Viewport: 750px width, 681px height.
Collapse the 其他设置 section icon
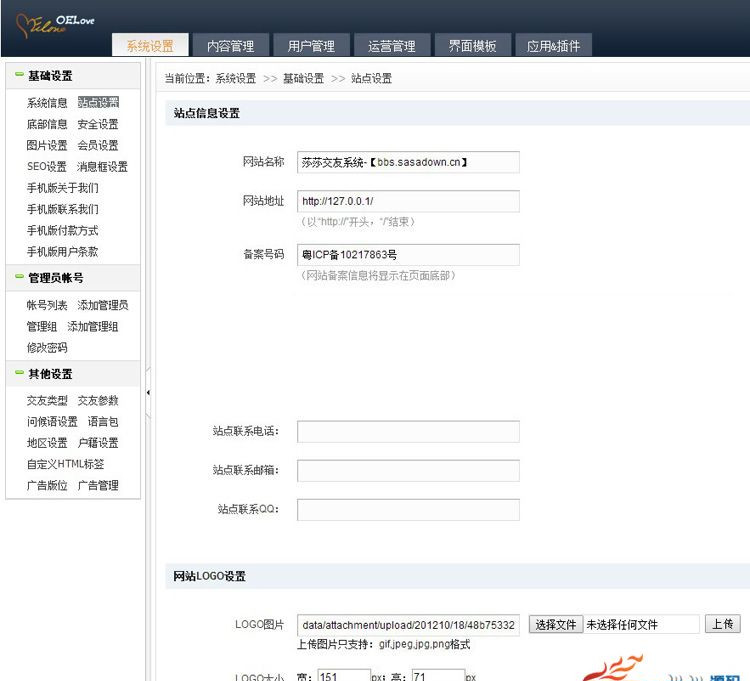(19, 372)
